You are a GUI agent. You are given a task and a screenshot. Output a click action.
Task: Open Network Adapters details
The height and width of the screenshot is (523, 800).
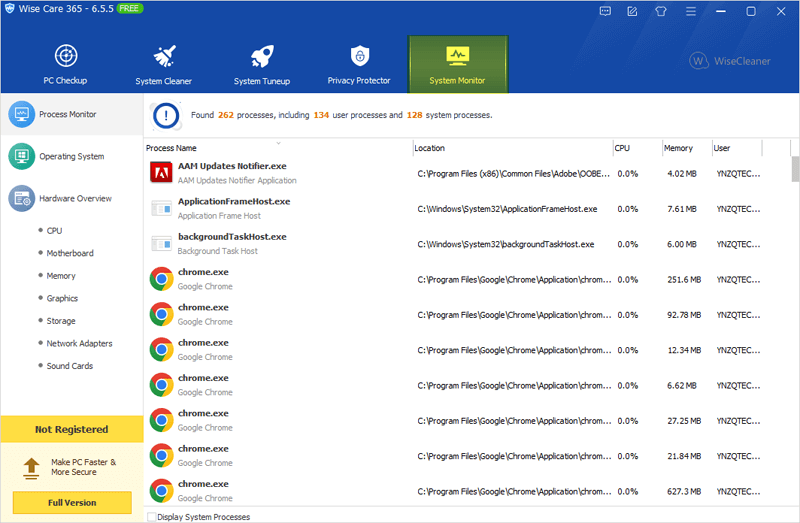point(79,343)
